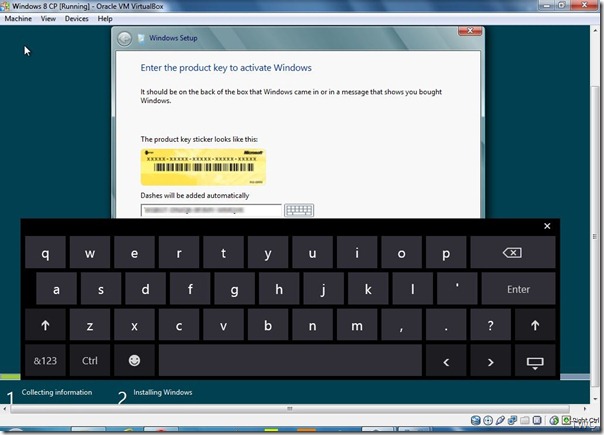Image resolution: width=604 pixels, height=435 pixels.
Task: Tap the r key on the touch keyboard
Action: pos(179,253)
